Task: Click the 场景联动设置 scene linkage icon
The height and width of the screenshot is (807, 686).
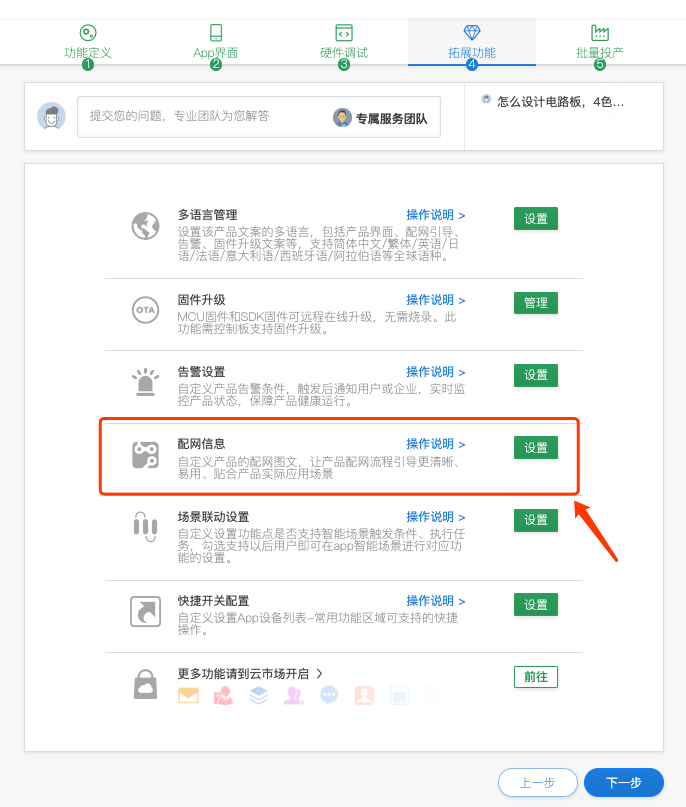Action: click(x=146, y=527)
